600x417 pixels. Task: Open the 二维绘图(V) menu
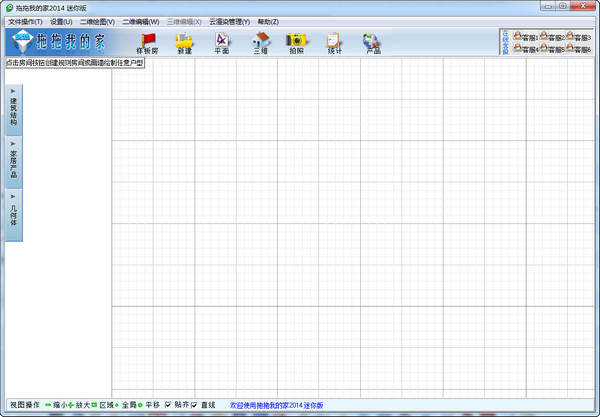point(98,22)
